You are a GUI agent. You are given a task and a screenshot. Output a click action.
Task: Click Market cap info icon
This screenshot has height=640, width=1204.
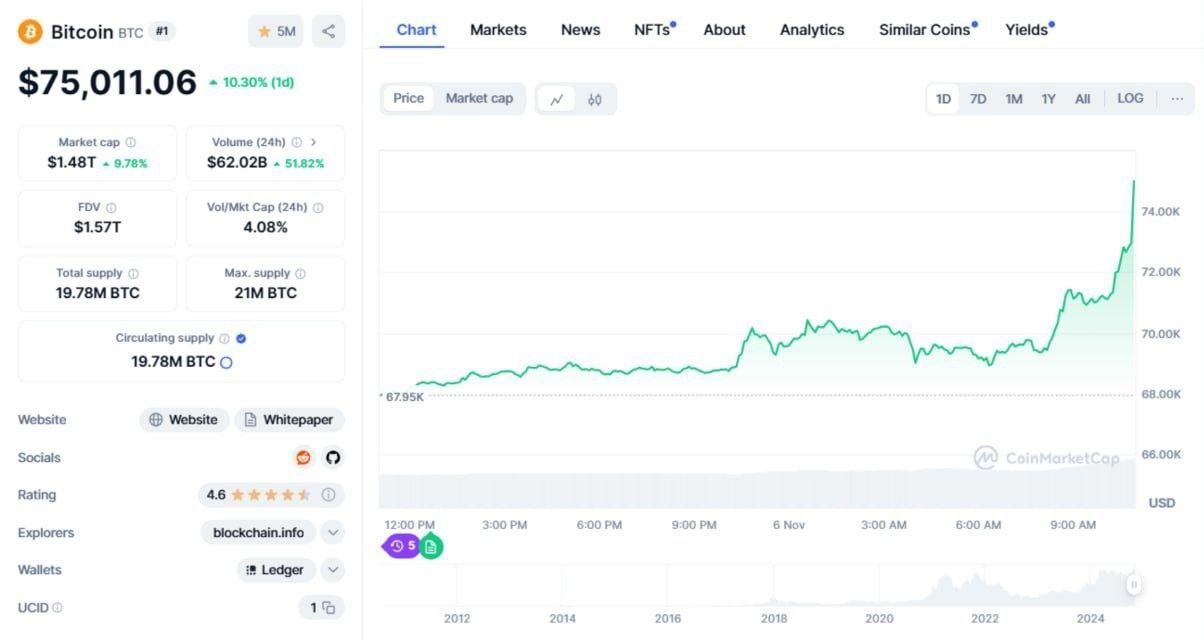coord(131,143)
